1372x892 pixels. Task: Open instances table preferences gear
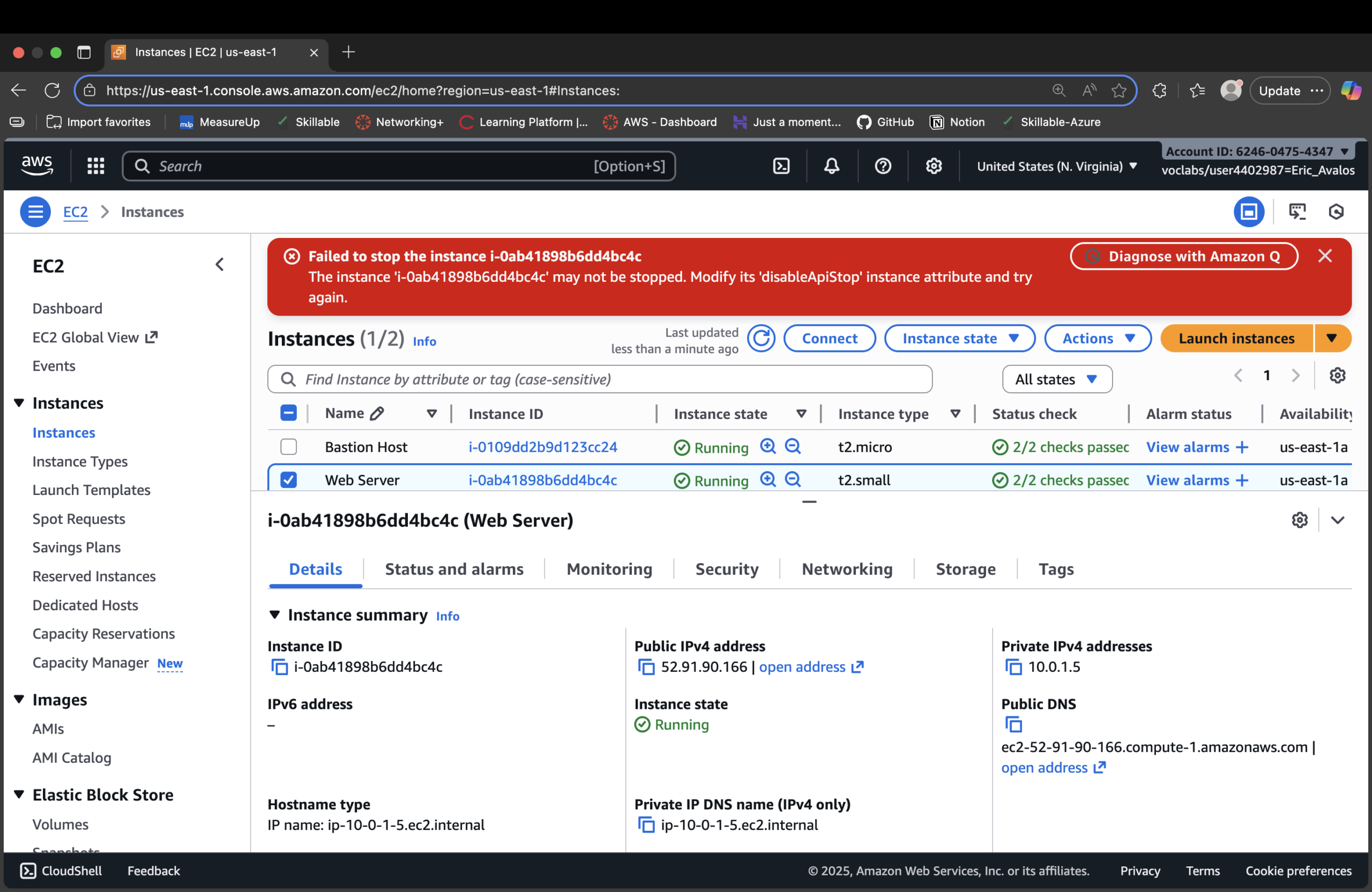(1338, 375)
